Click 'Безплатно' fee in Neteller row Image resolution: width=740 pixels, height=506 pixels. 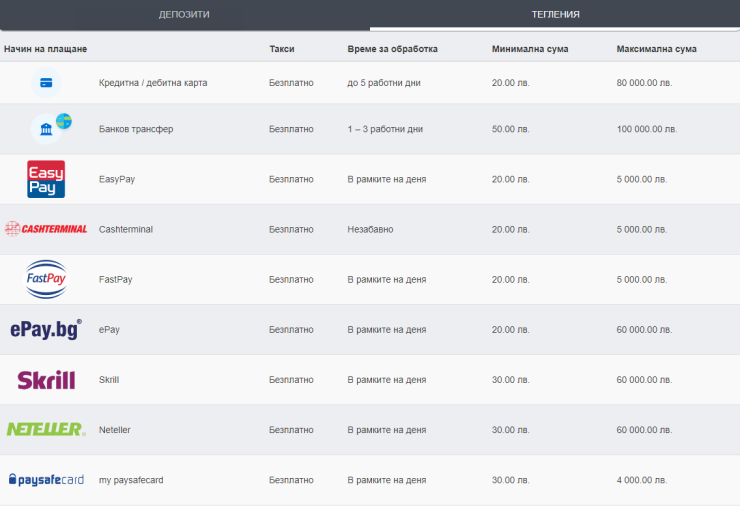[x=291, y=430]
